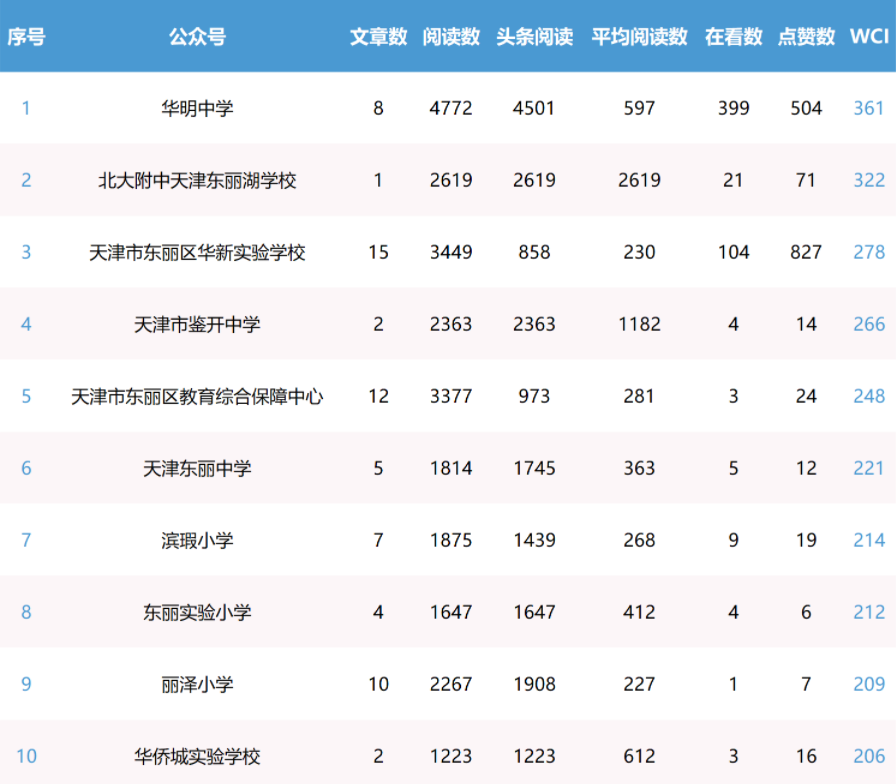Click 平均阅读数 value 412

(639, 612)
